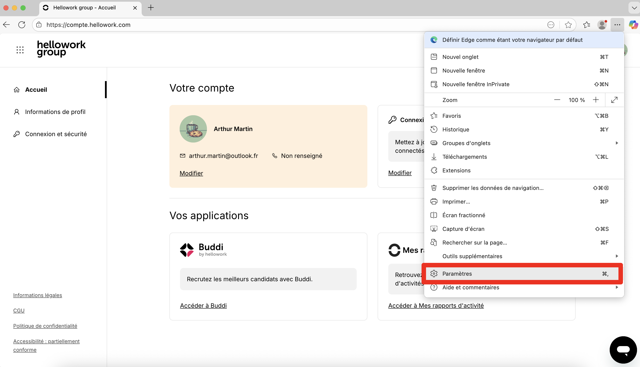Follow the Accéder à Buddi link

(x=203, y=305)
